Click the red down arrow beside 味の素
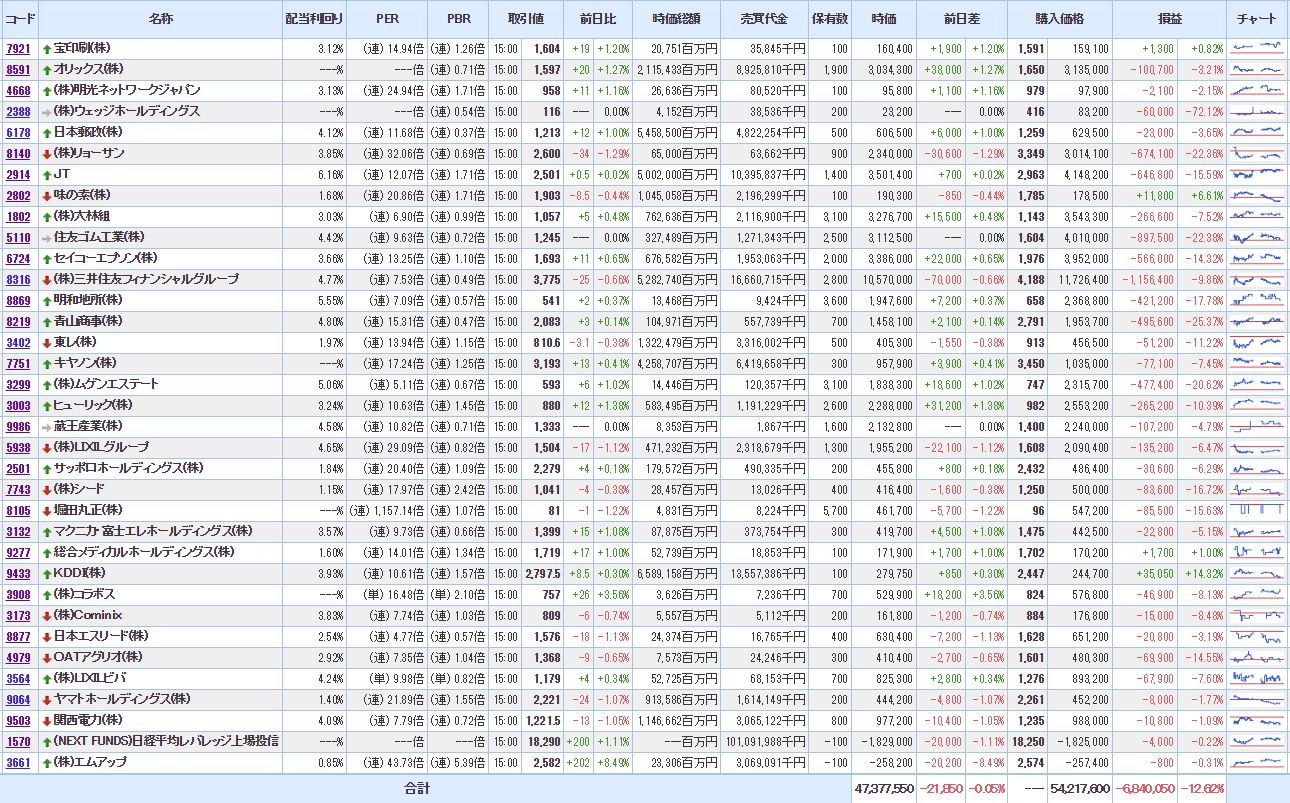 click(x=47, y=196)
